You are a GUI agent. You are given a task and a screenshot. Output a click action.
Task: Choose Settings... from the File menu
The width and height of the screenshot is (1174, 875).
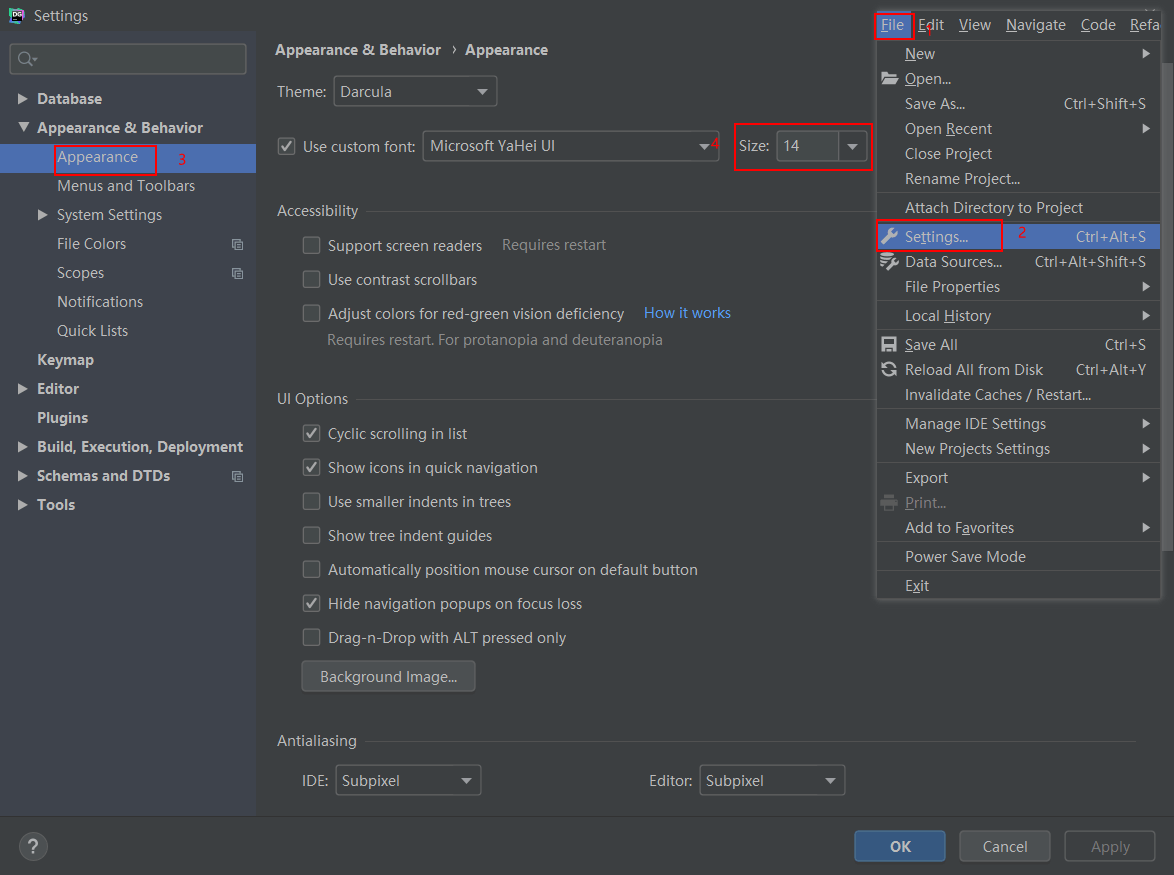tap(1018, 237)
